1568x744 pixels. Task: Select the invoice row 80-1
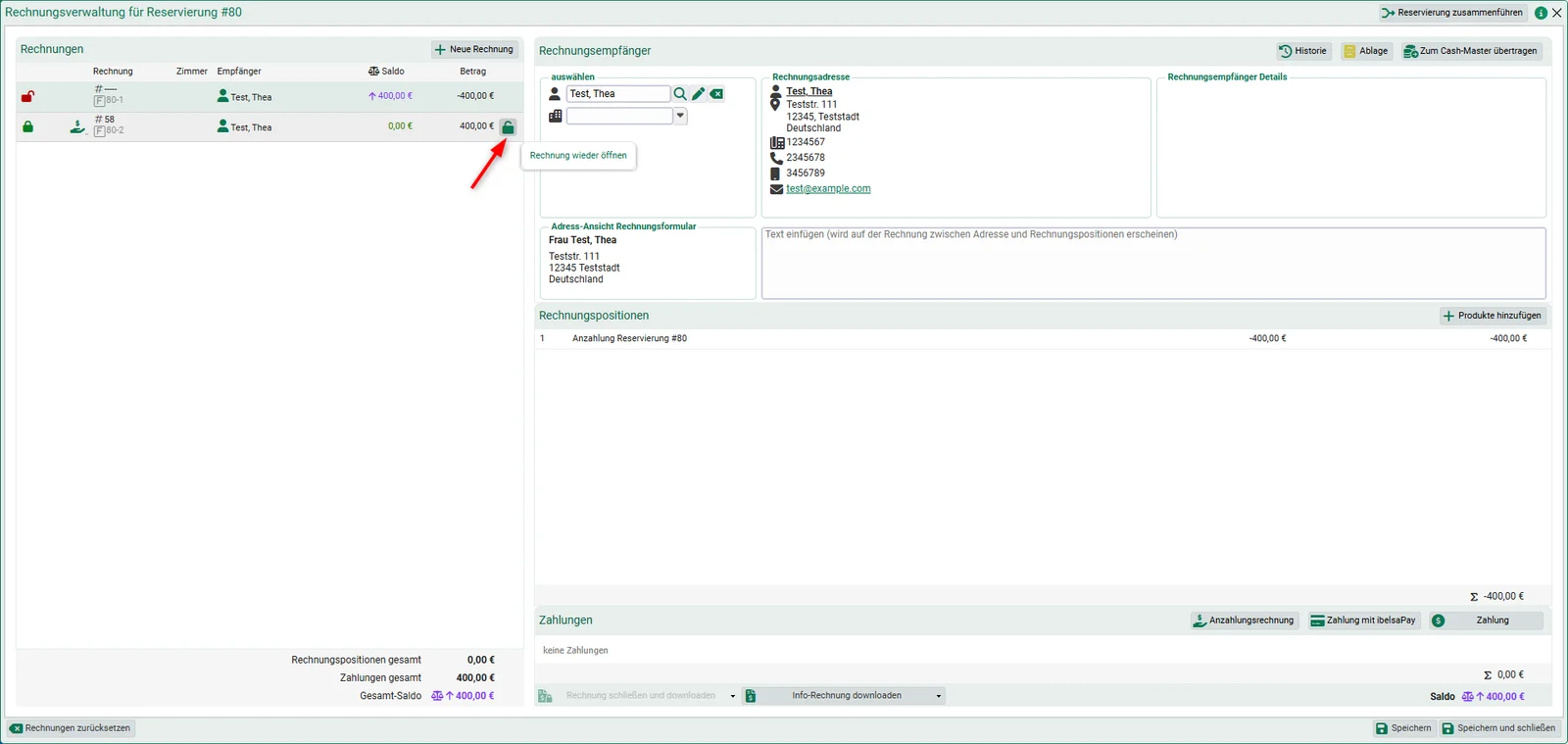tap(269, 96)
